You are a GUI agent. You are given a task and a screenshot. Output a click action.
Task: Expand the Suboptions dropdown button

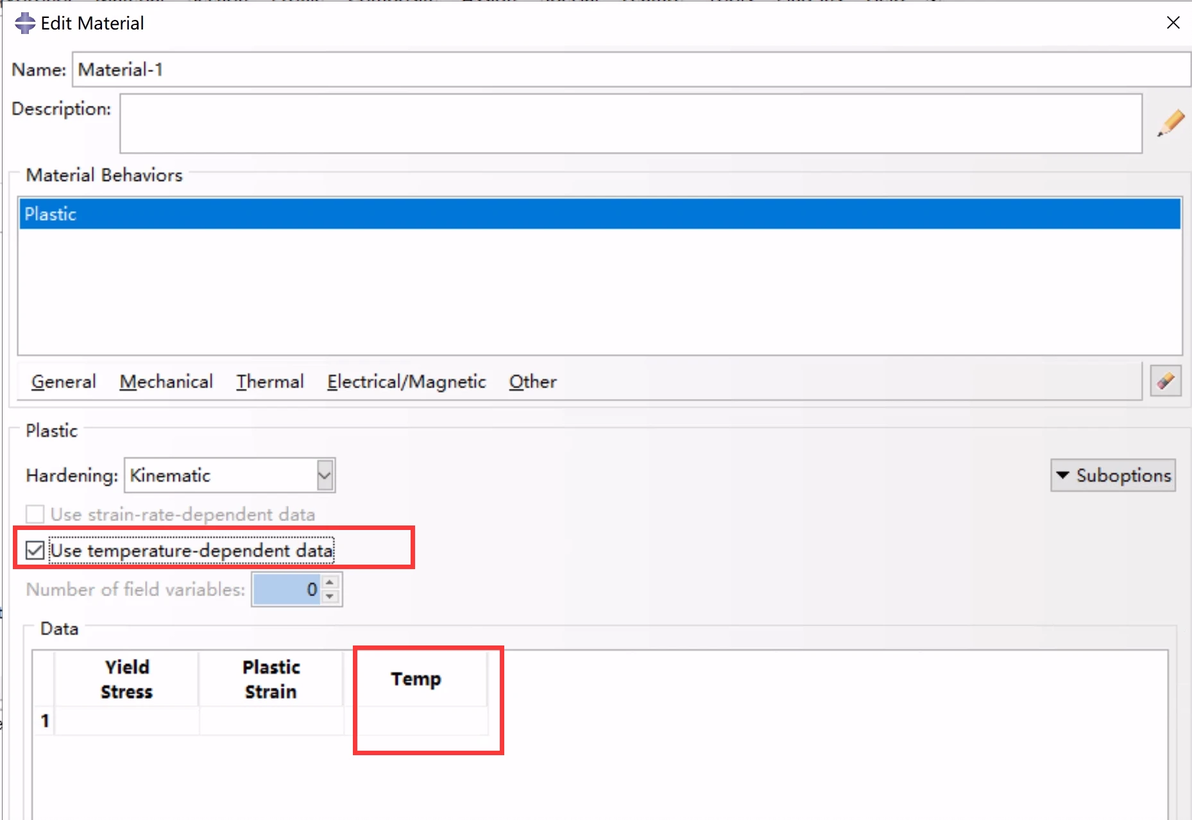pyautogui.click(x=1113, y=476)
